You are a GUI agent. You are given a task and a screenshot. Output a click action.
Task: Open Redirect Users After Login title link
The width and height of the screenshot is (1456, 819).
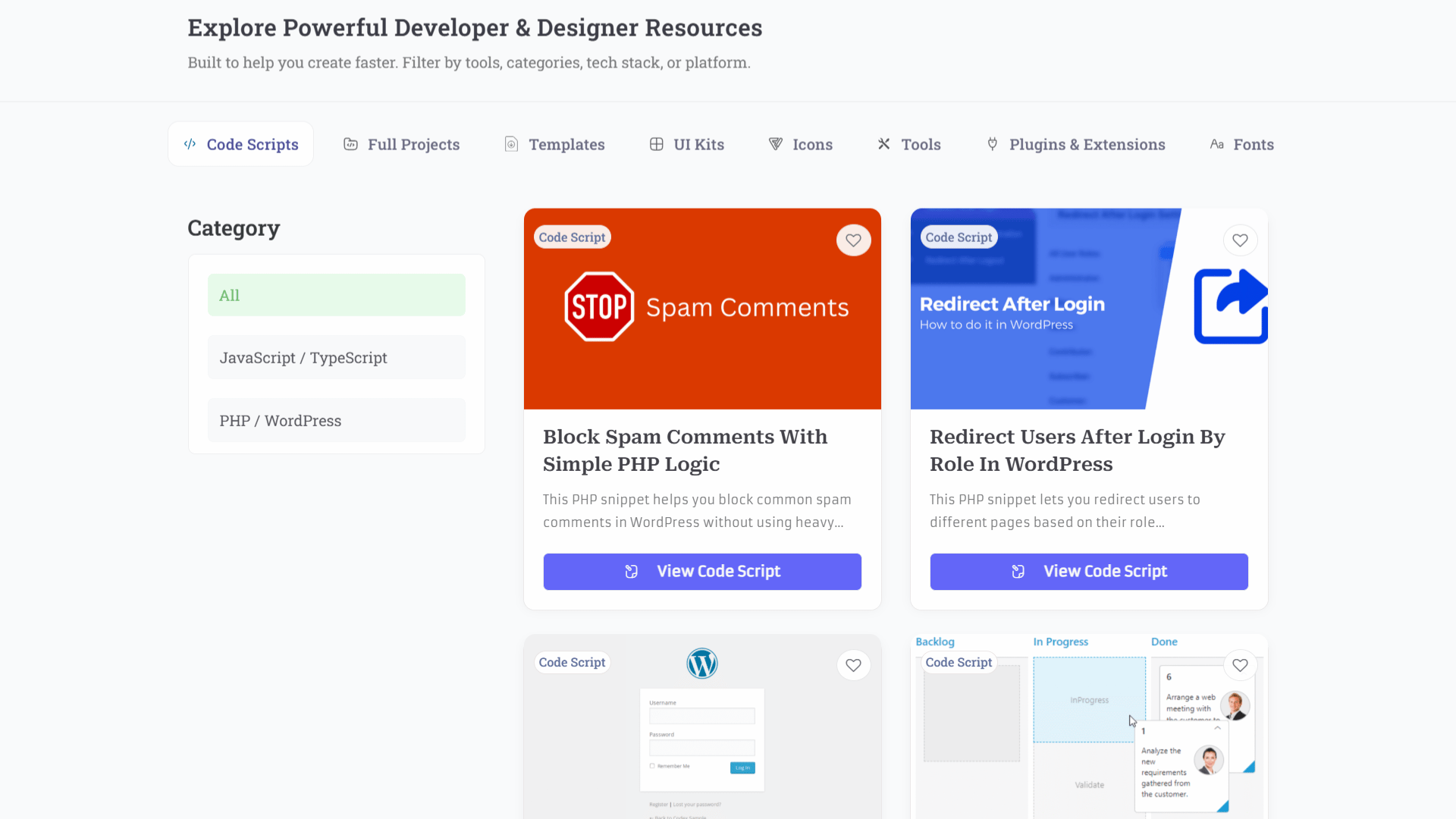pyautogui.click(x=1077, y=450)
